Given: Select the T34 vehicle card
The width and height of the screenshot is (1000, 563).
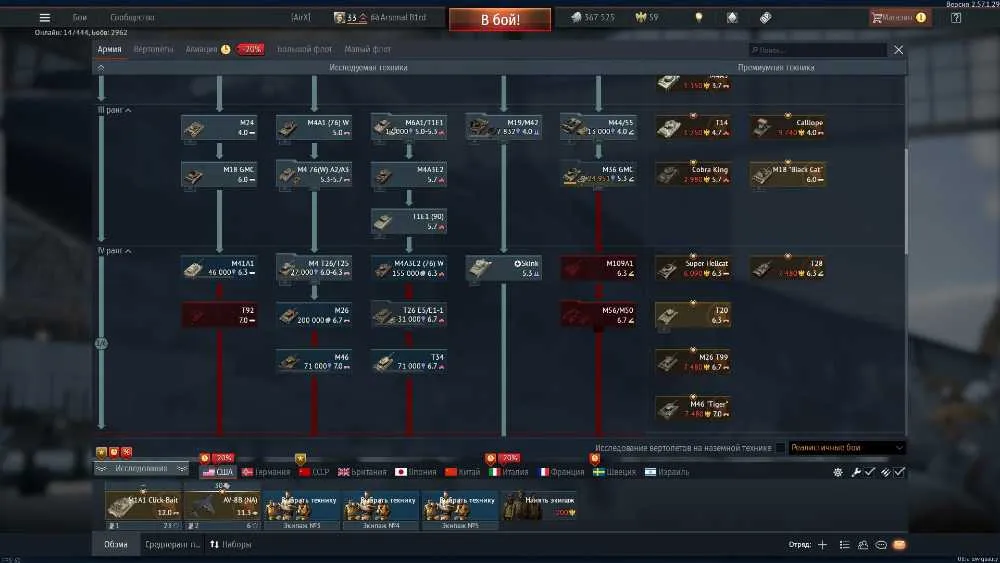Looking at the screenshot, I should tap(409, 362).
